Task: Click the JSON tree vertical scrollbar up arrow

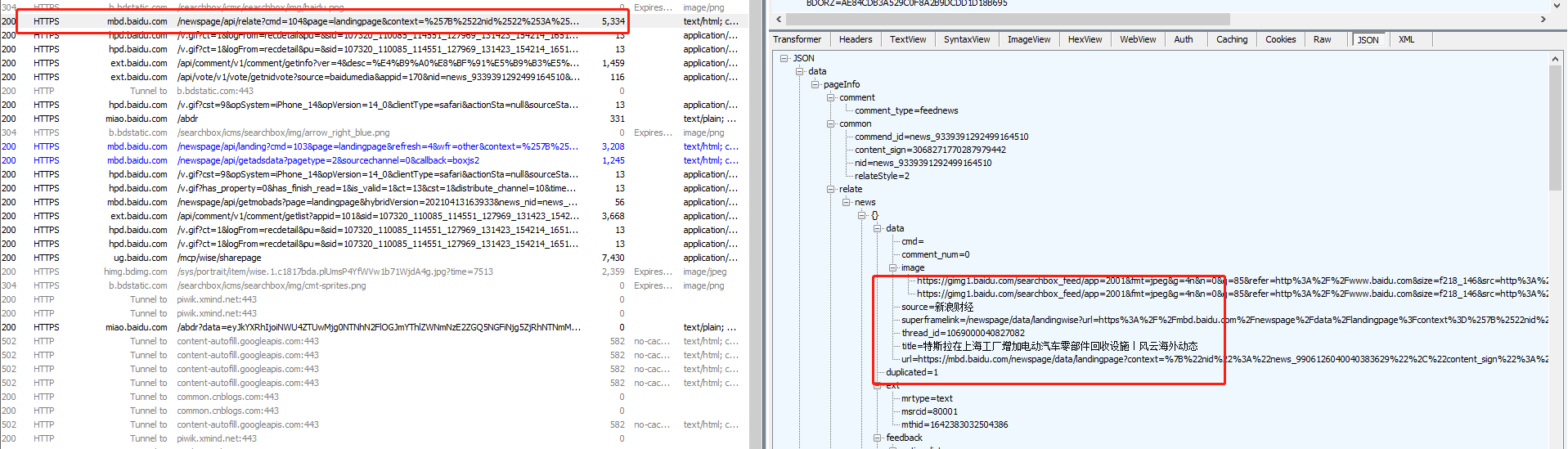Action: pyautogui.click(x=1555, y=59)
